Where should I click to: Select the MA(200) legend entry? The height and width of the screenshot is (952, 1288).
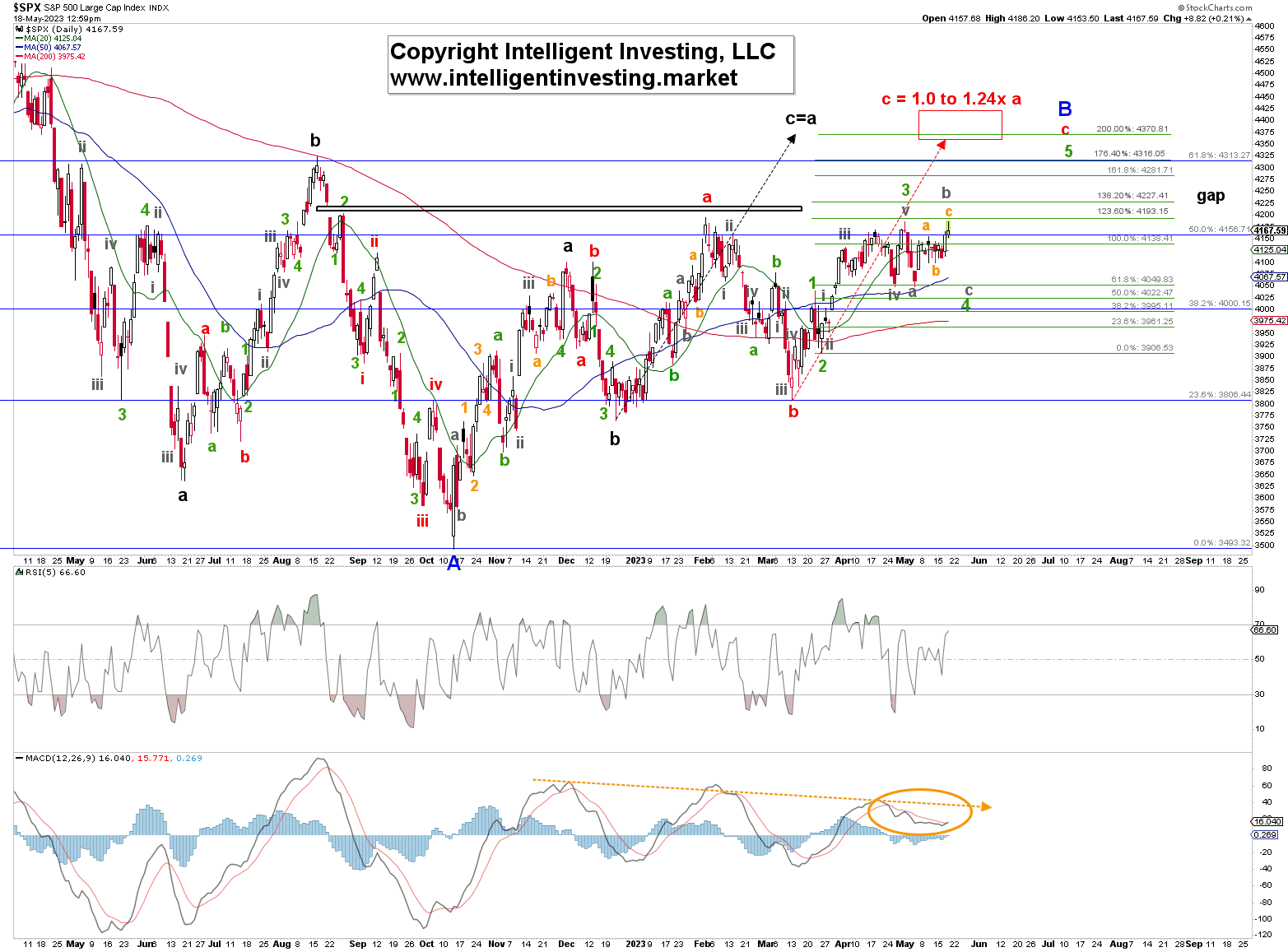tap(54, 57)
